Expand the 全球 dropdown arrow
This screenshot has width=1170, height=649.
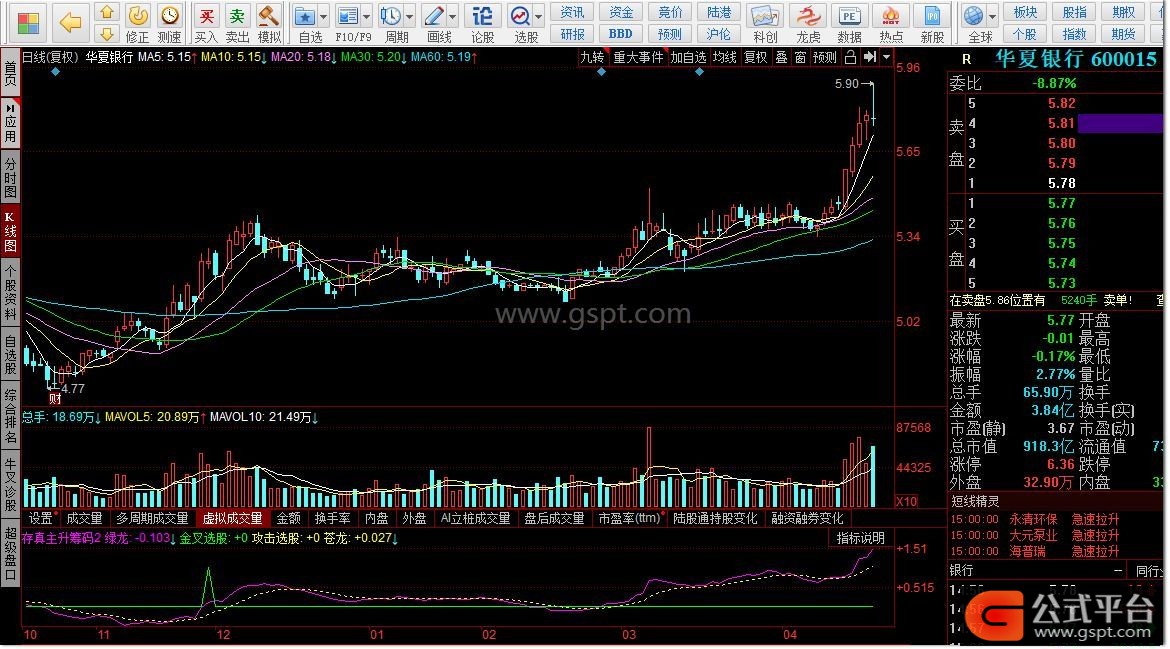coord(992,16)
